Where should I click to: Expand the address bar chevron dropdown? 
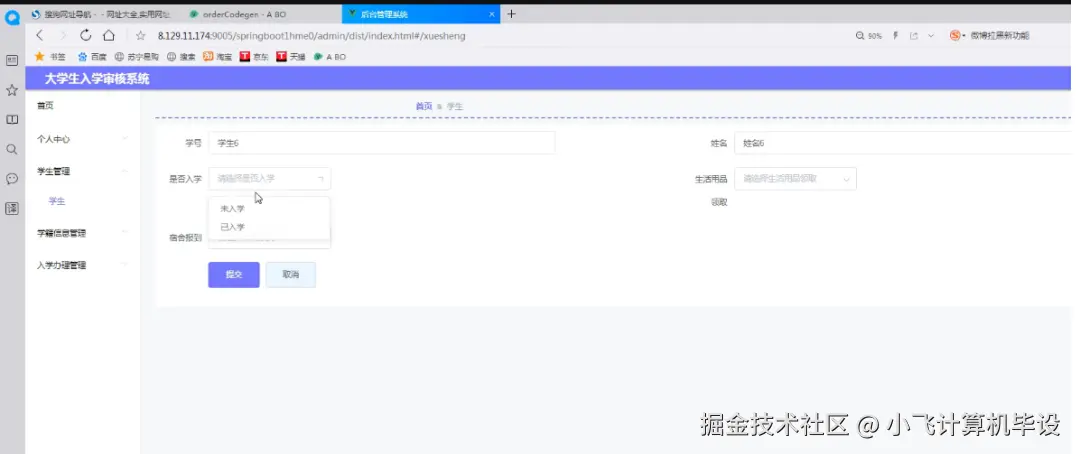click(x=931, y=36)
